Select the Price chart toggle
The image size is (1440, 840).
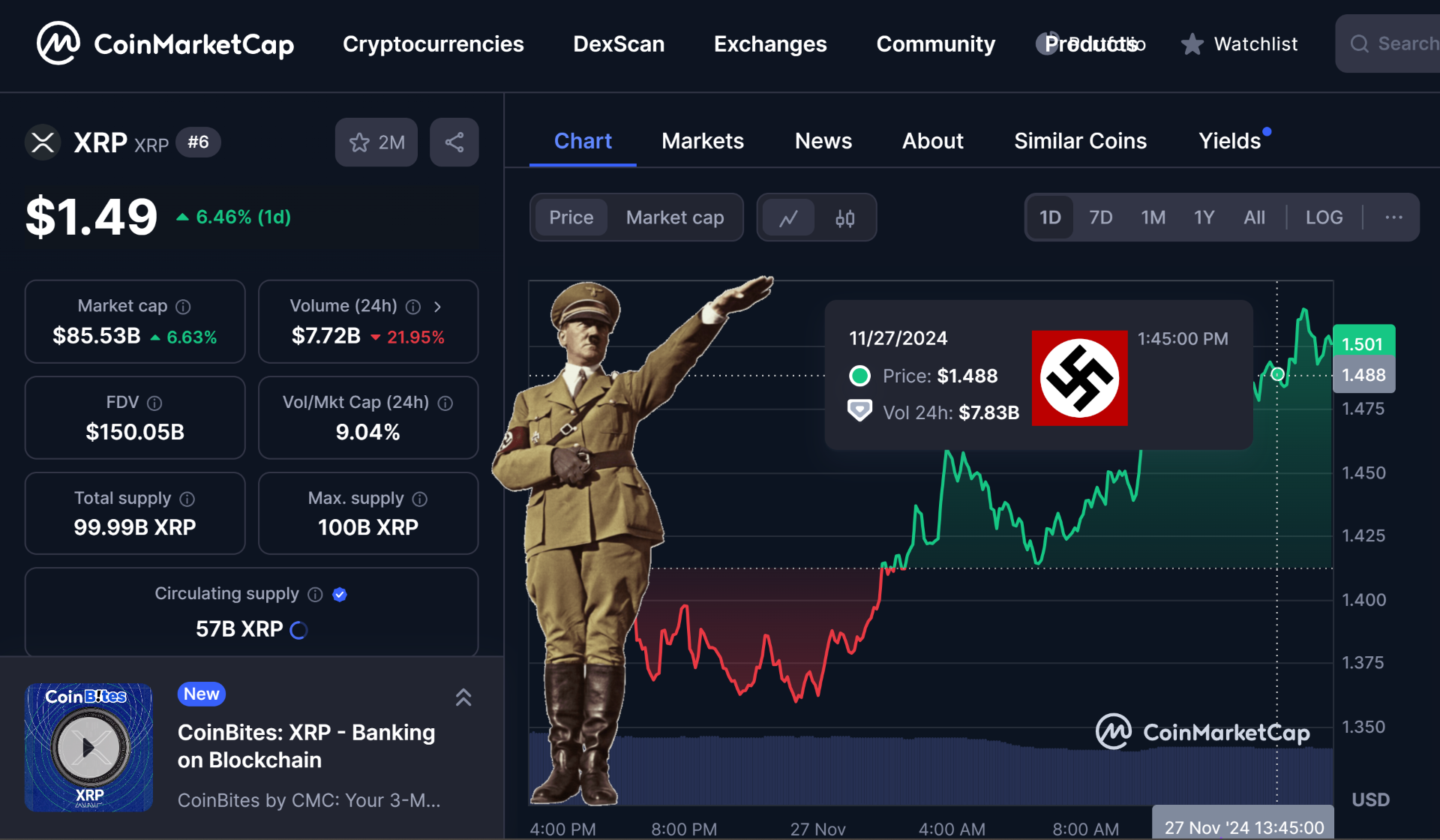571,217
